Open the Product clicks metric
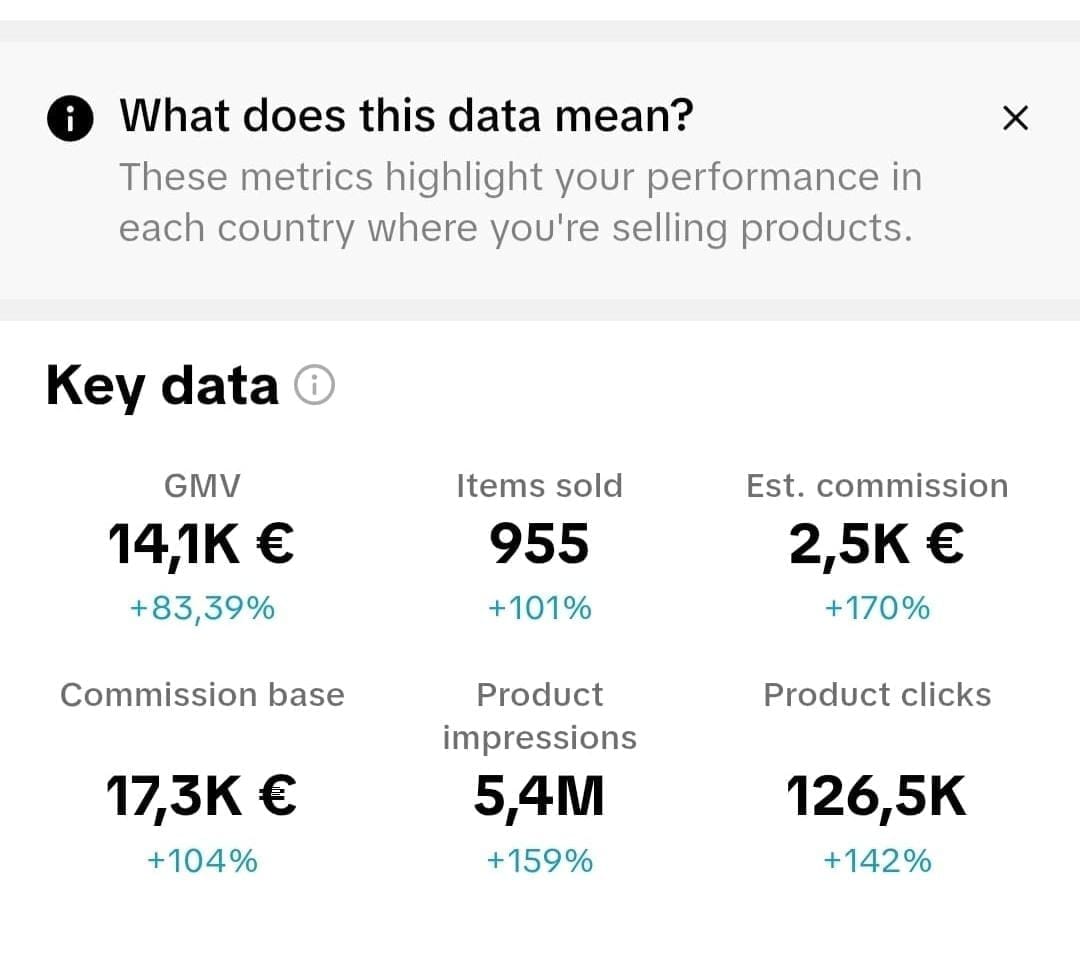 click(x=877, y=695)
